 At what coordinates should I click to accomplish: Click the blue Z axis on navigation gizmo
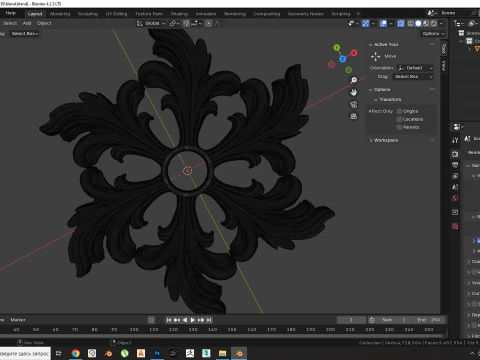tap(343, 59)
